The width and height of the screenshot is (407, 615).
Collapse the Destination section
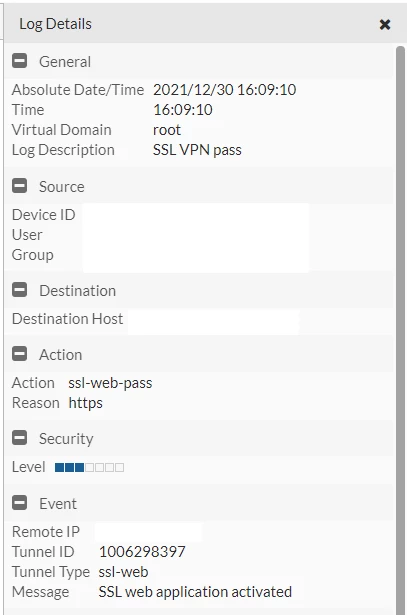[20, 290]
